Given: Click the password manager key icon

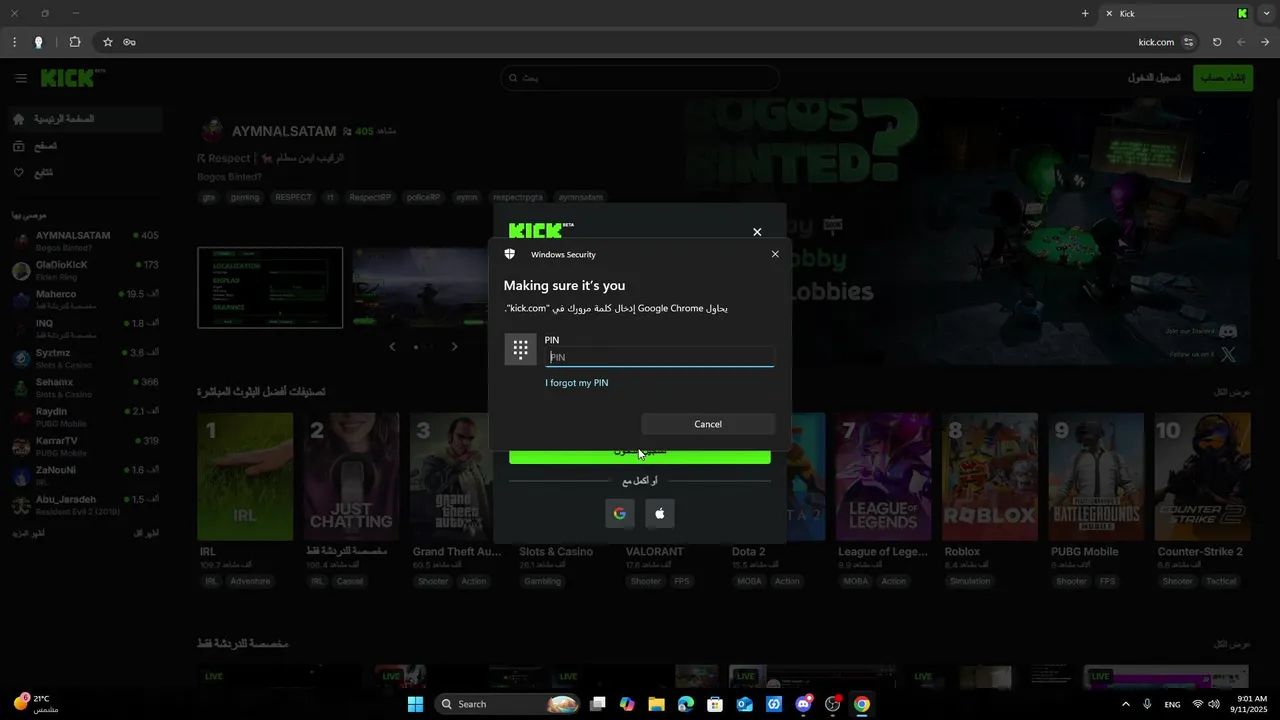Looking at the screenshot, I should (x=130, y=42).
